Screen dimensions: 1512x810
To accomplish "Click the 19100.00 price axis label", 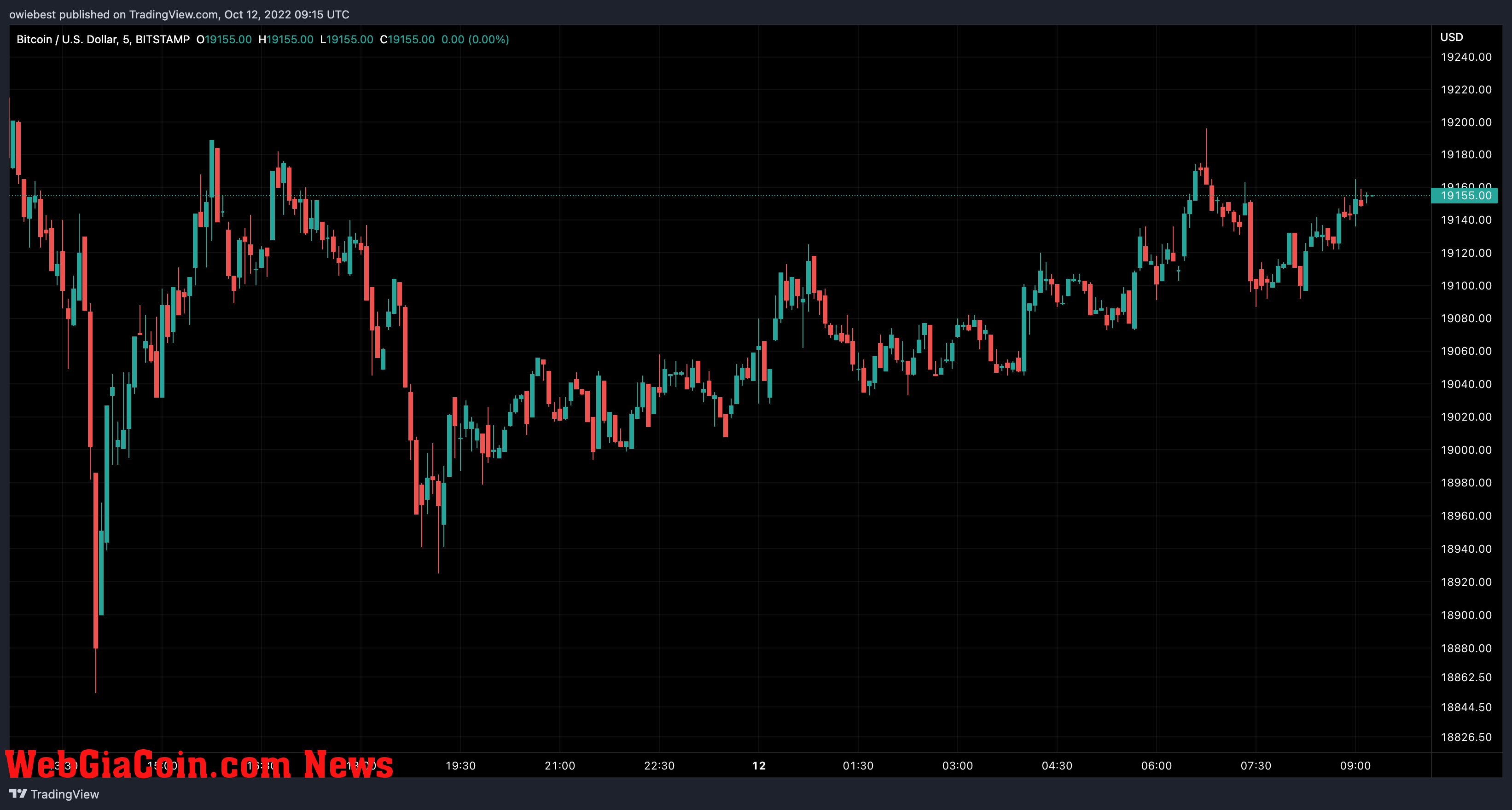I will pyautogui.click(x=1465, y=286).
